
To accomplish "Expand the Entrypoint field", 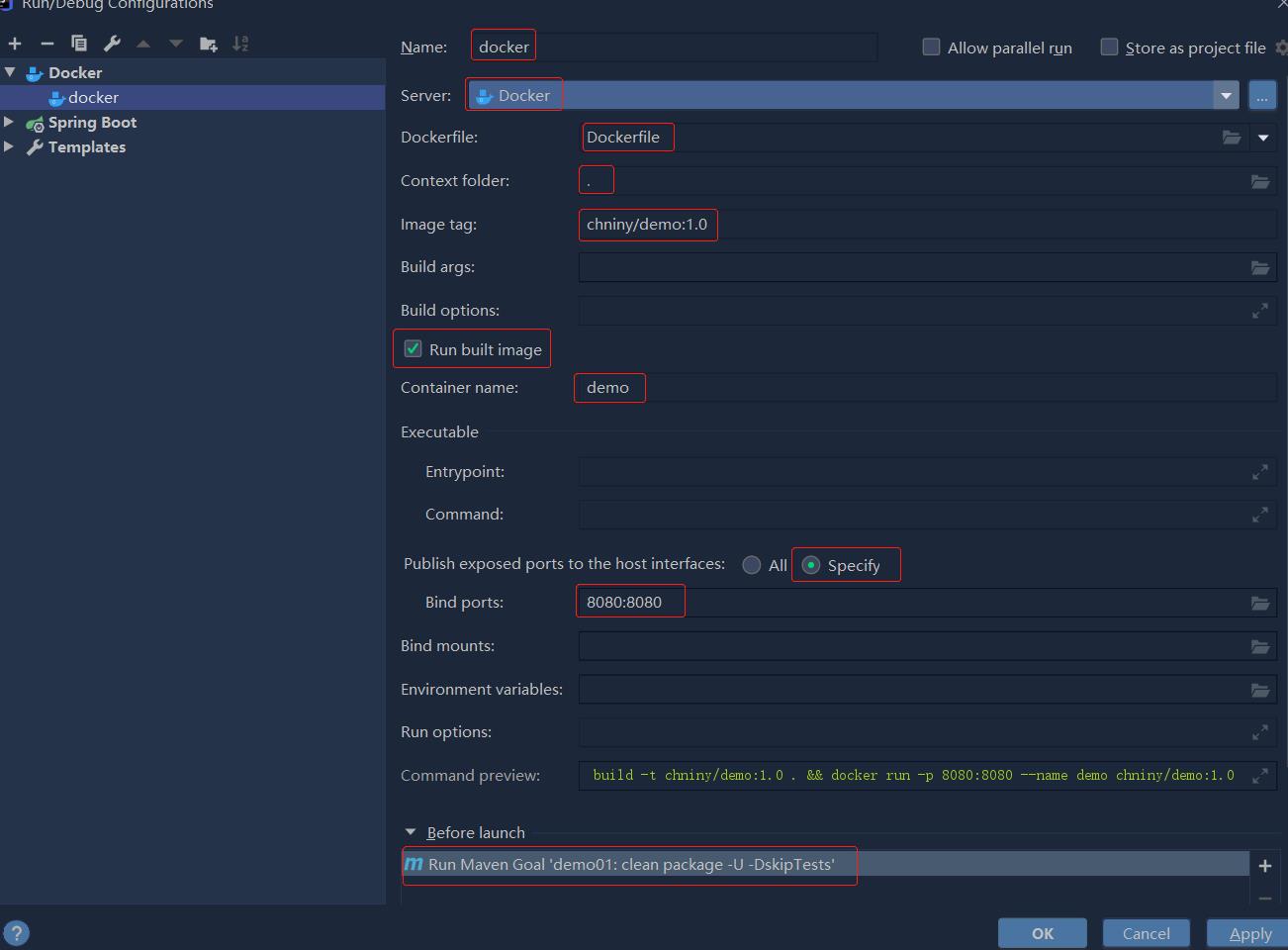I will tap(1260, 472).
